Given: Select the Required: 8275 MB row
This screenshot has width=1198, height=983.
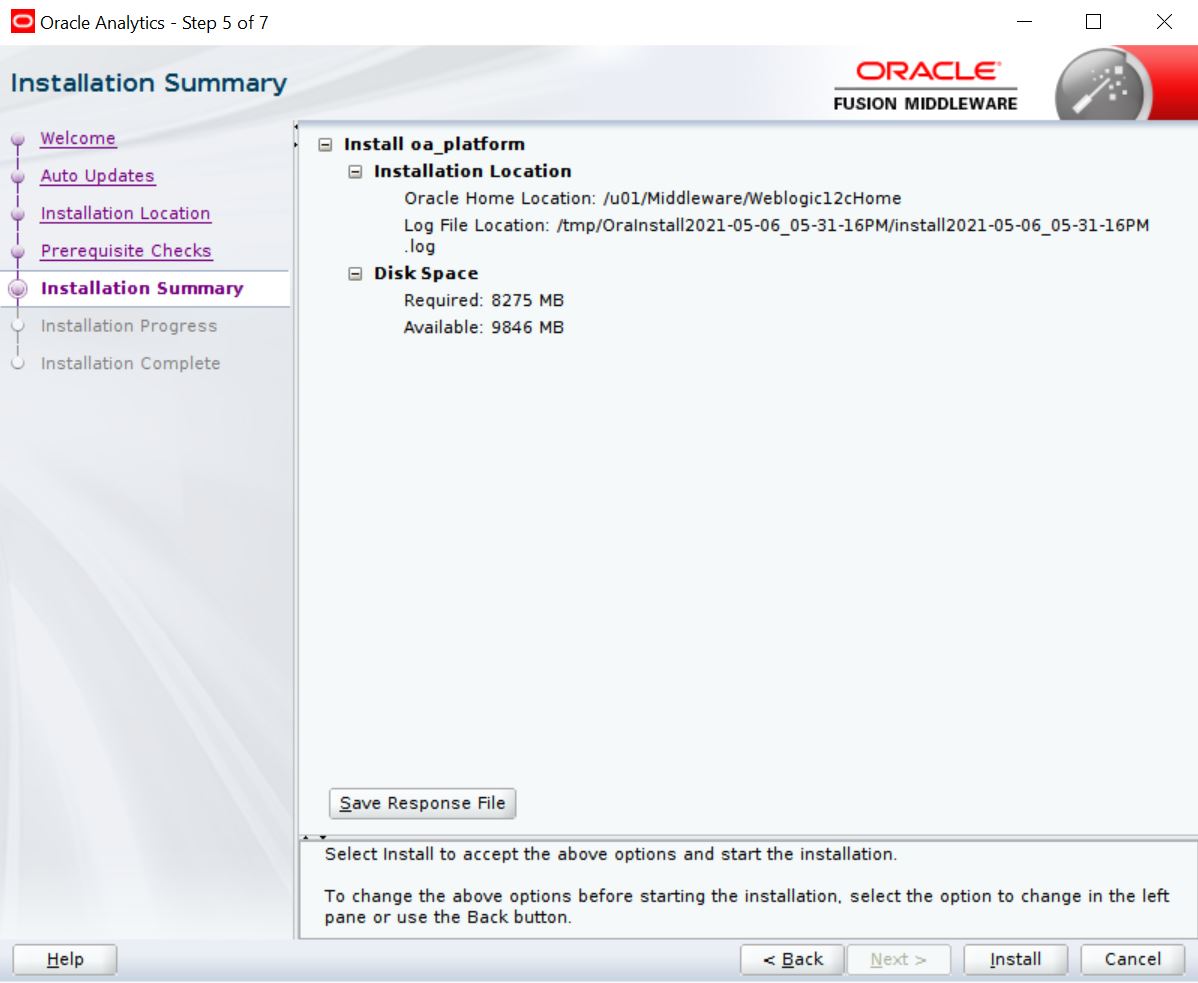Looking at the screenshot, I should tap(484, 300).
